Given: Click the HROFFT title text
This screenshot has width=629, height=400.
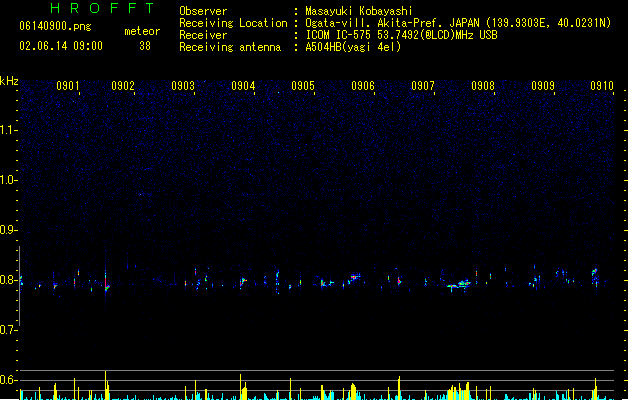Looking at the screenshot, I should click(x=102, y=8).
